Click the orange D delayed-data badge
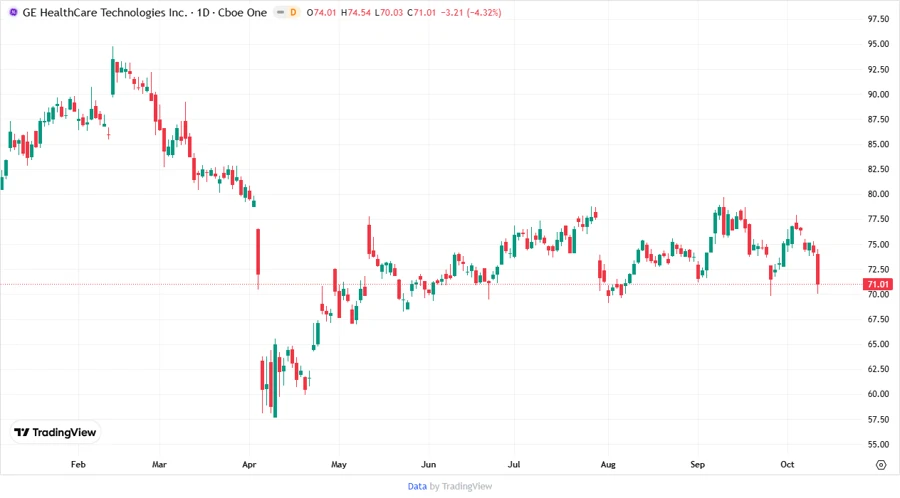900x498 pixels. point(294,12)
